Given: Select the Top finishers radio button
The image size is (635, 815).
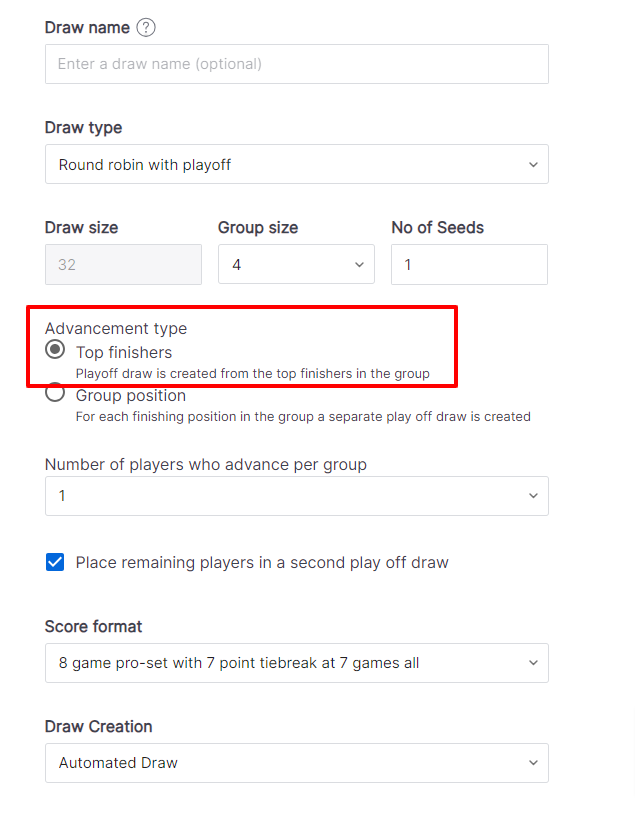Looking at the screenshot, I should 55,349.
